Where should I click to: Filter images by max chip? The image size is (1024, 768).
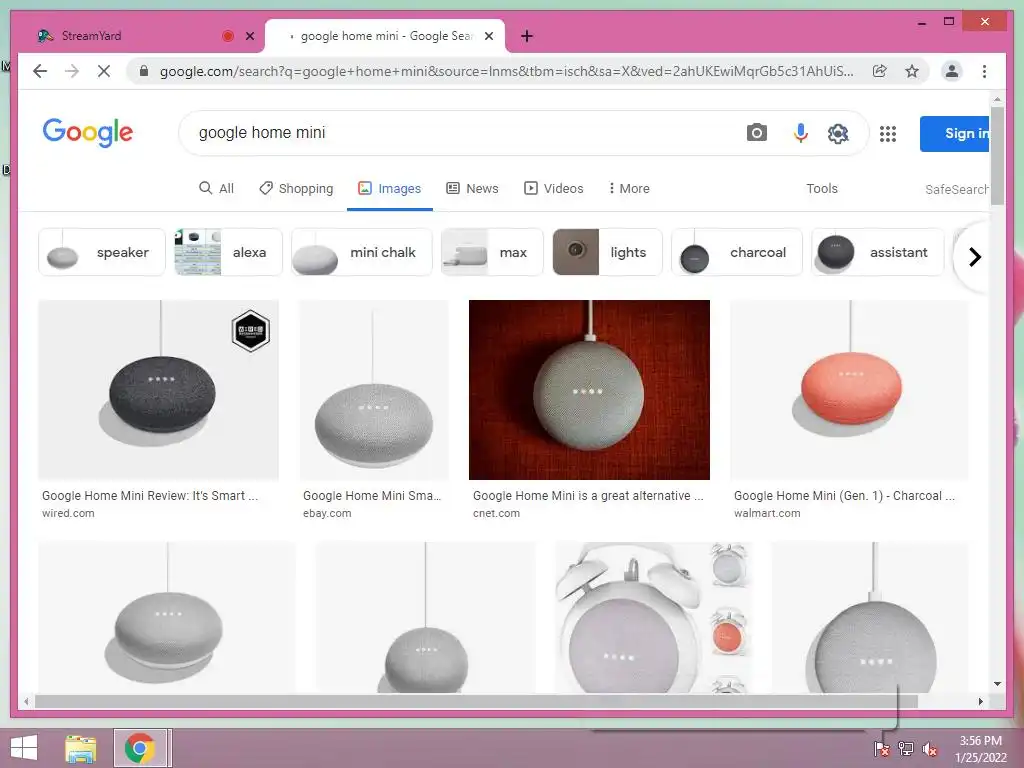tap(492, 252)
